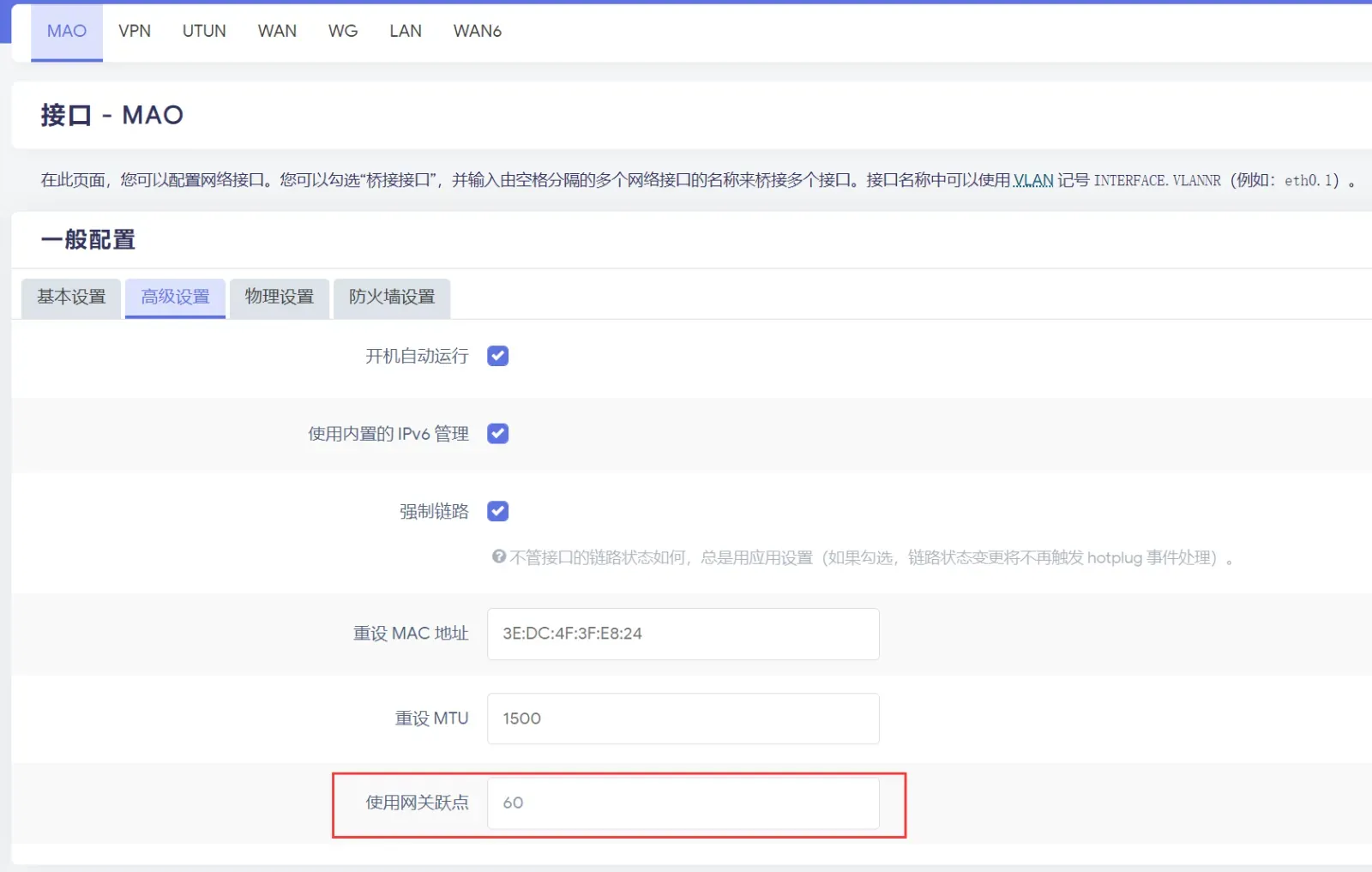Click the hotplug help text under 强制链路
This screenshot has width=1372, height=872.
click(x=871, y=558)
